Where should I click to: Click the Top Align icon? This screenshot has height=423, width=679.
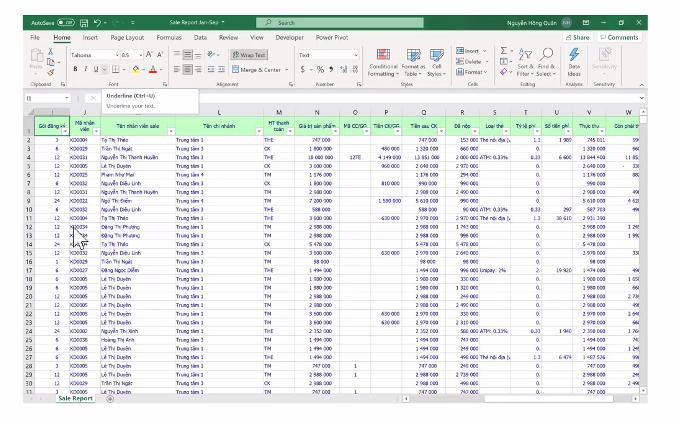(177, 55)
